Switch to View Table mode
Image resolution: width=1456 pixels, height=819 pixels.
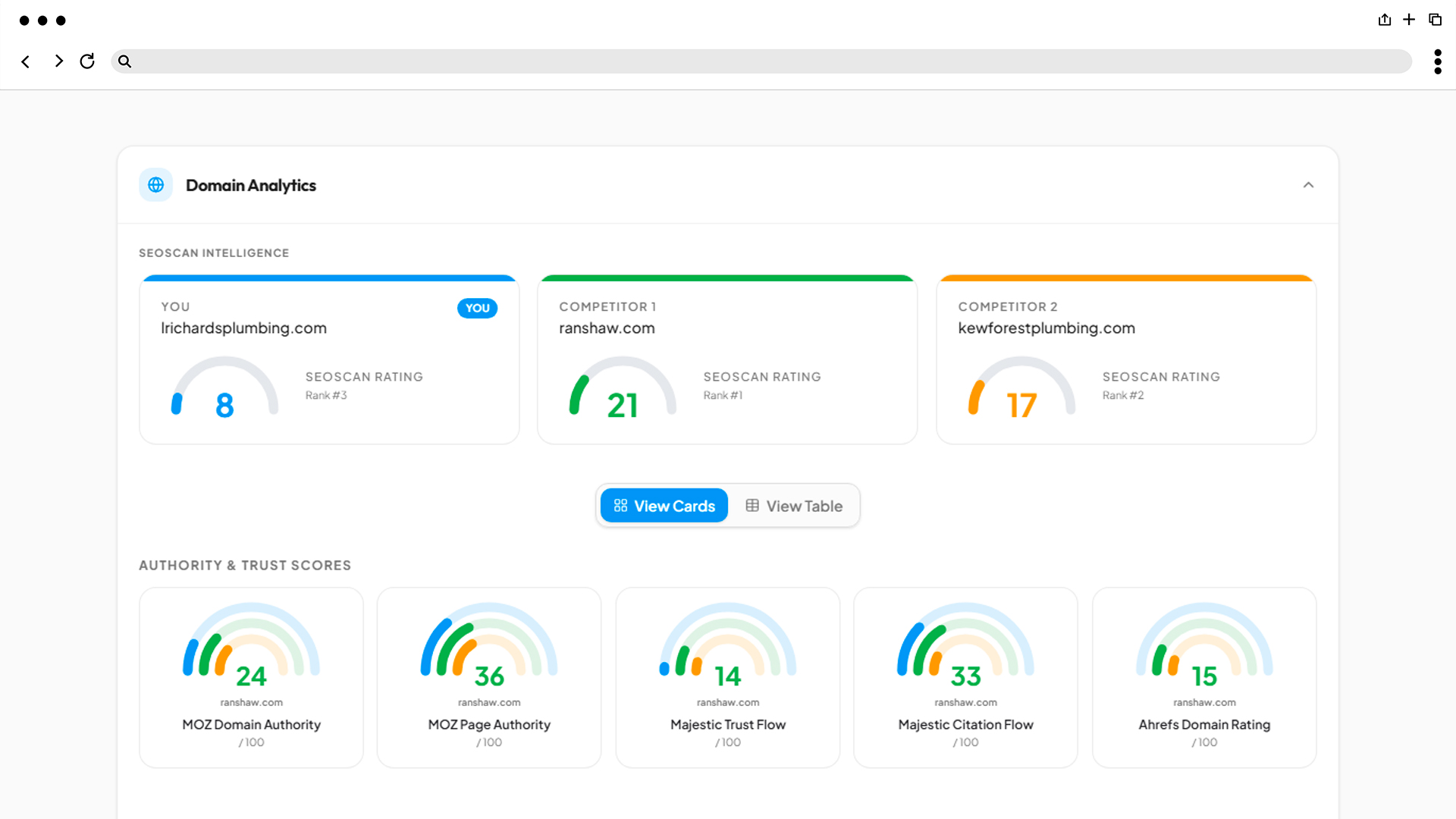coord(794,506)
